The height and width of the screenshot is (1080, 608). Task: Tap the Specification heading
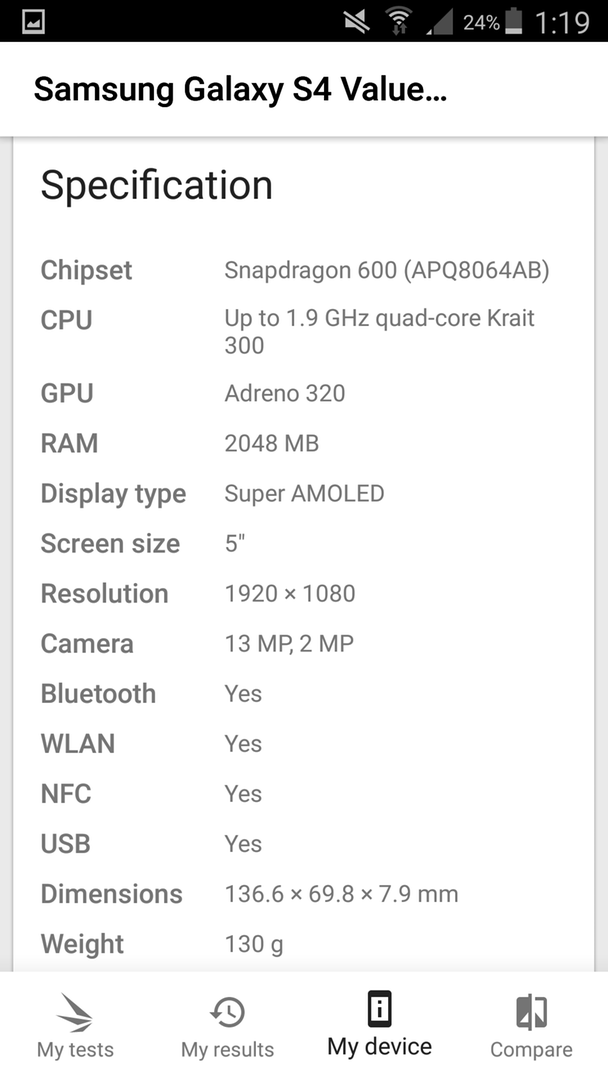156,185
